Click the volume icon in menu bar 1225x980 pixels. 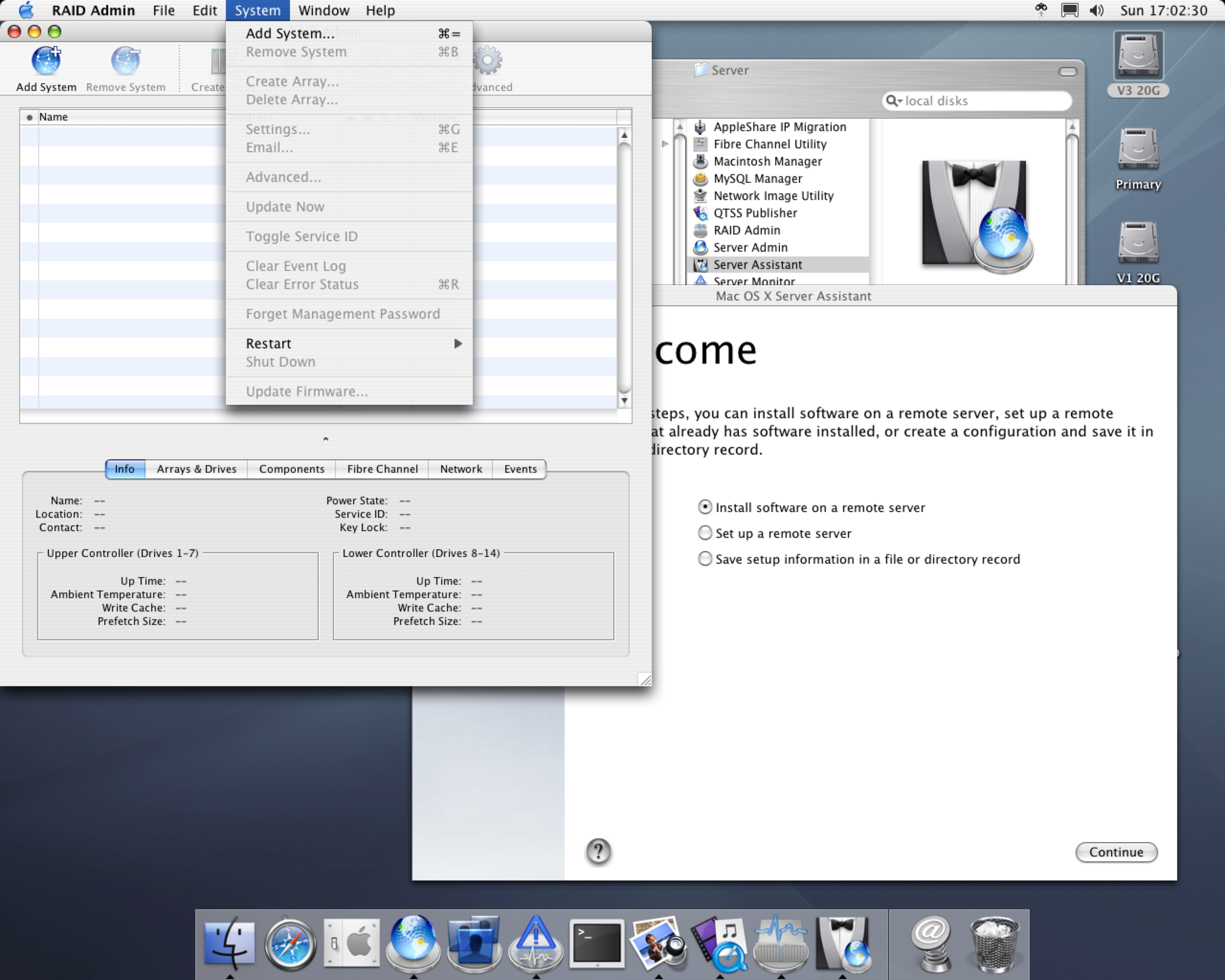point(1096,10)
